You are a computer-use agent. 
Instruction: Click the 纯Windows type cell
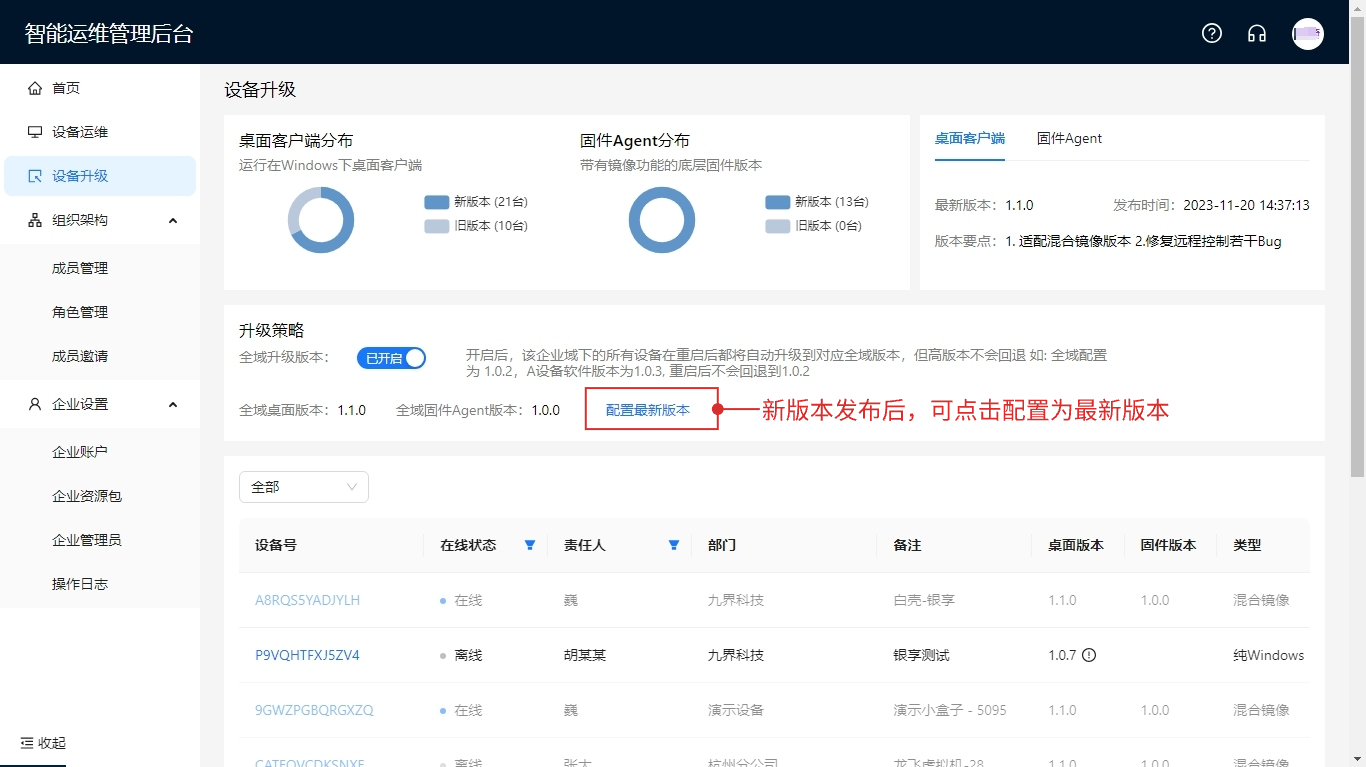point(1268,655)
